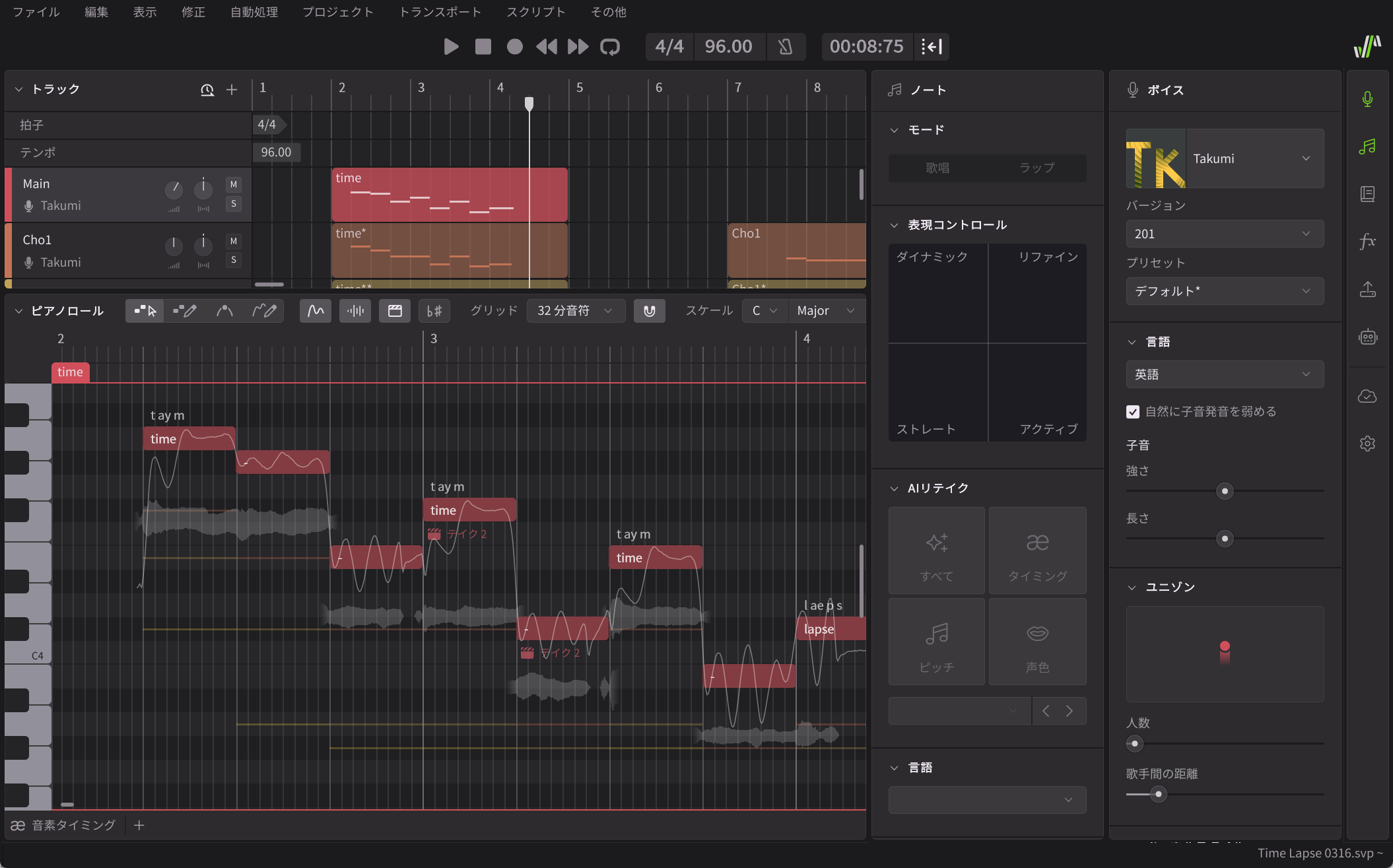This screenshot has height=868, width=1393.
Task: Uncheck 自然に子音発音を弱める checkbox
Action: tap(1133, 412)
